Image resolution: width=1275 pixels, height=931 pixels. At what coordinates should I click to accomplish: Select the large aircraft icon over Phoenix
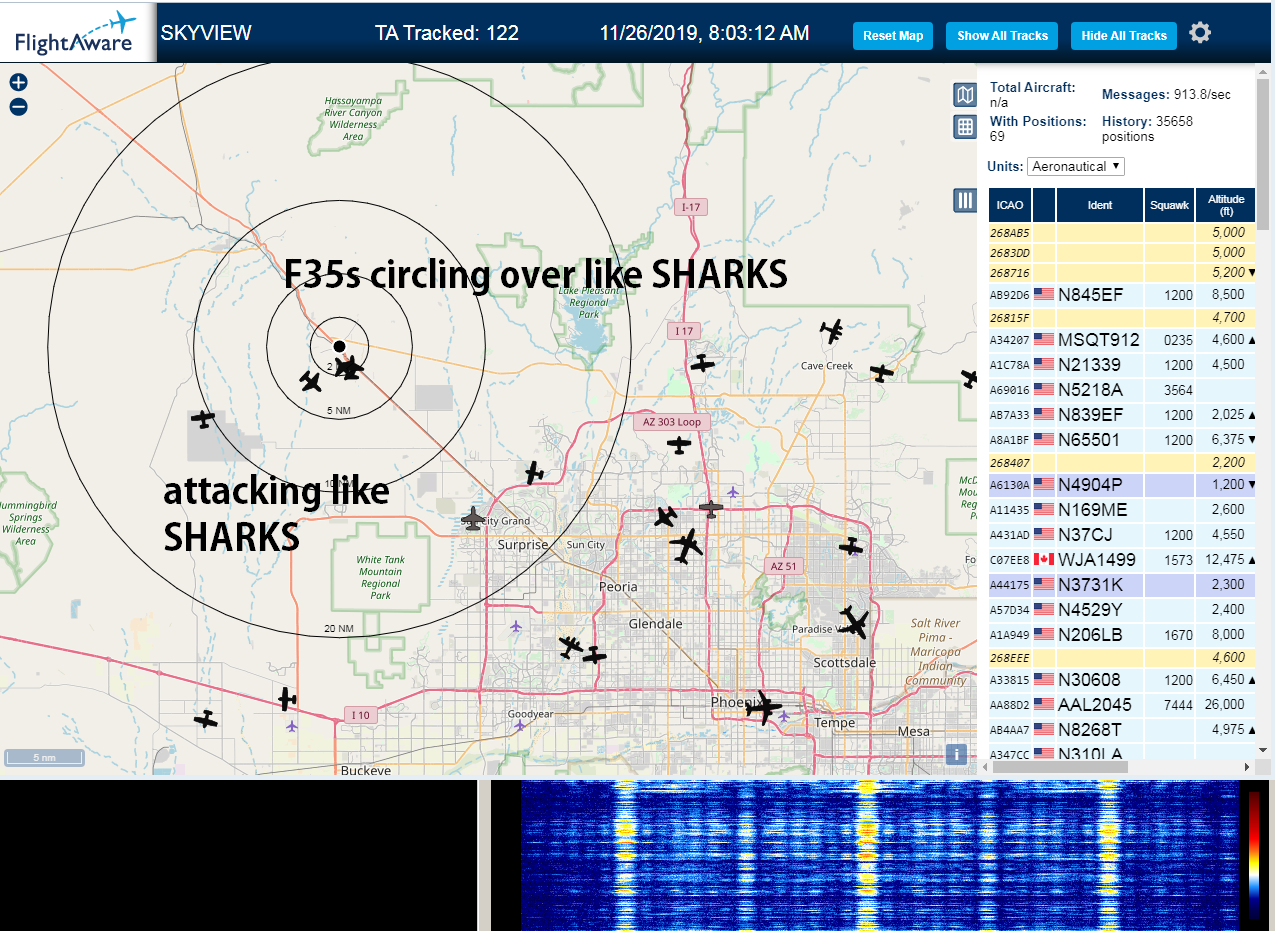tap(764, 707)
